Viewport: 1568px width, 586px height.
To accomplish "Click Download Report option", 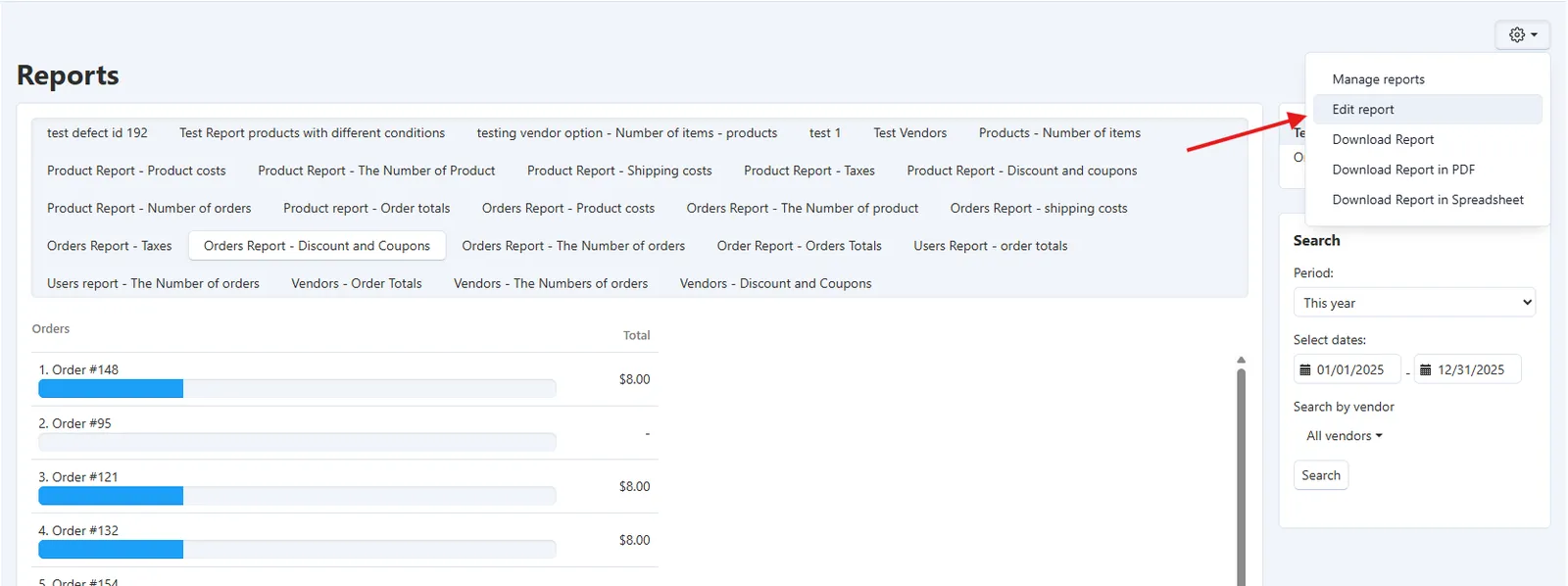I will (x=1383, y=140).
